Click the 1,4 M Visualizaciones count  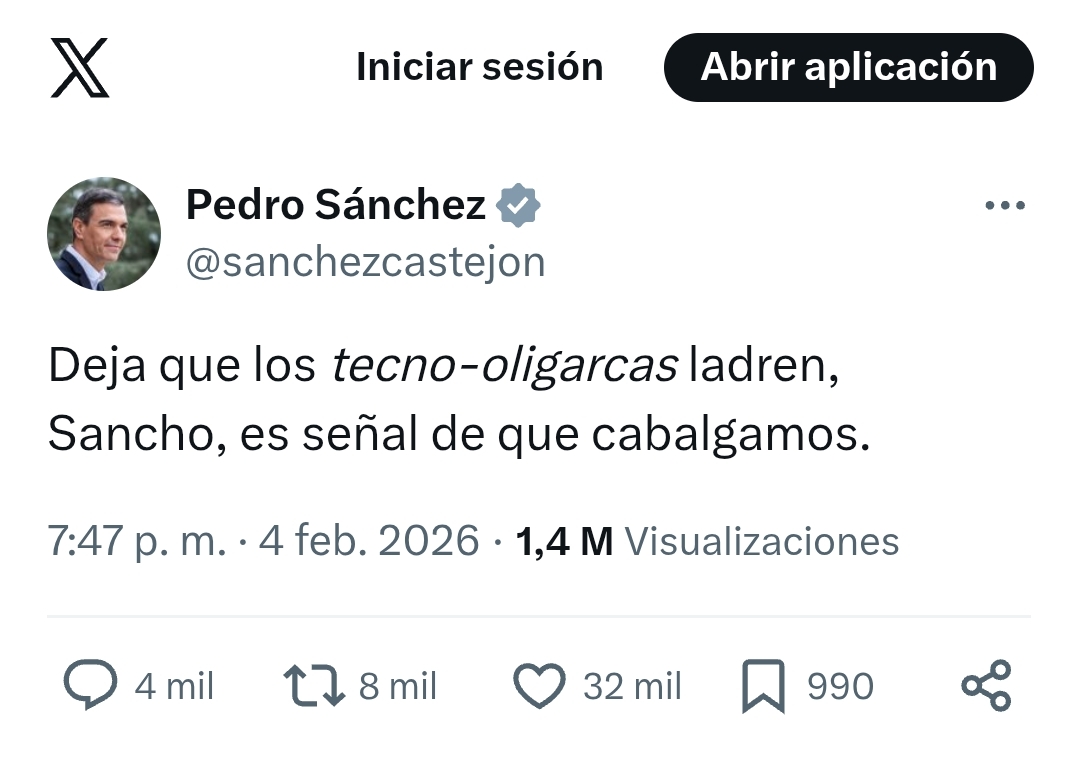[707, 541]
